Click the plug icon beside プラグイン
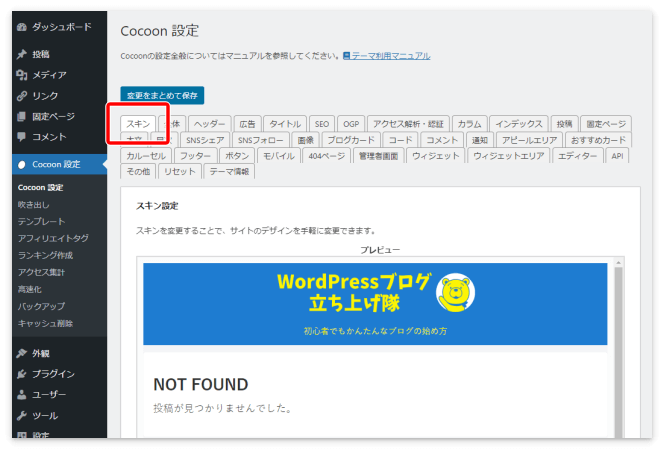 [22, 374]
